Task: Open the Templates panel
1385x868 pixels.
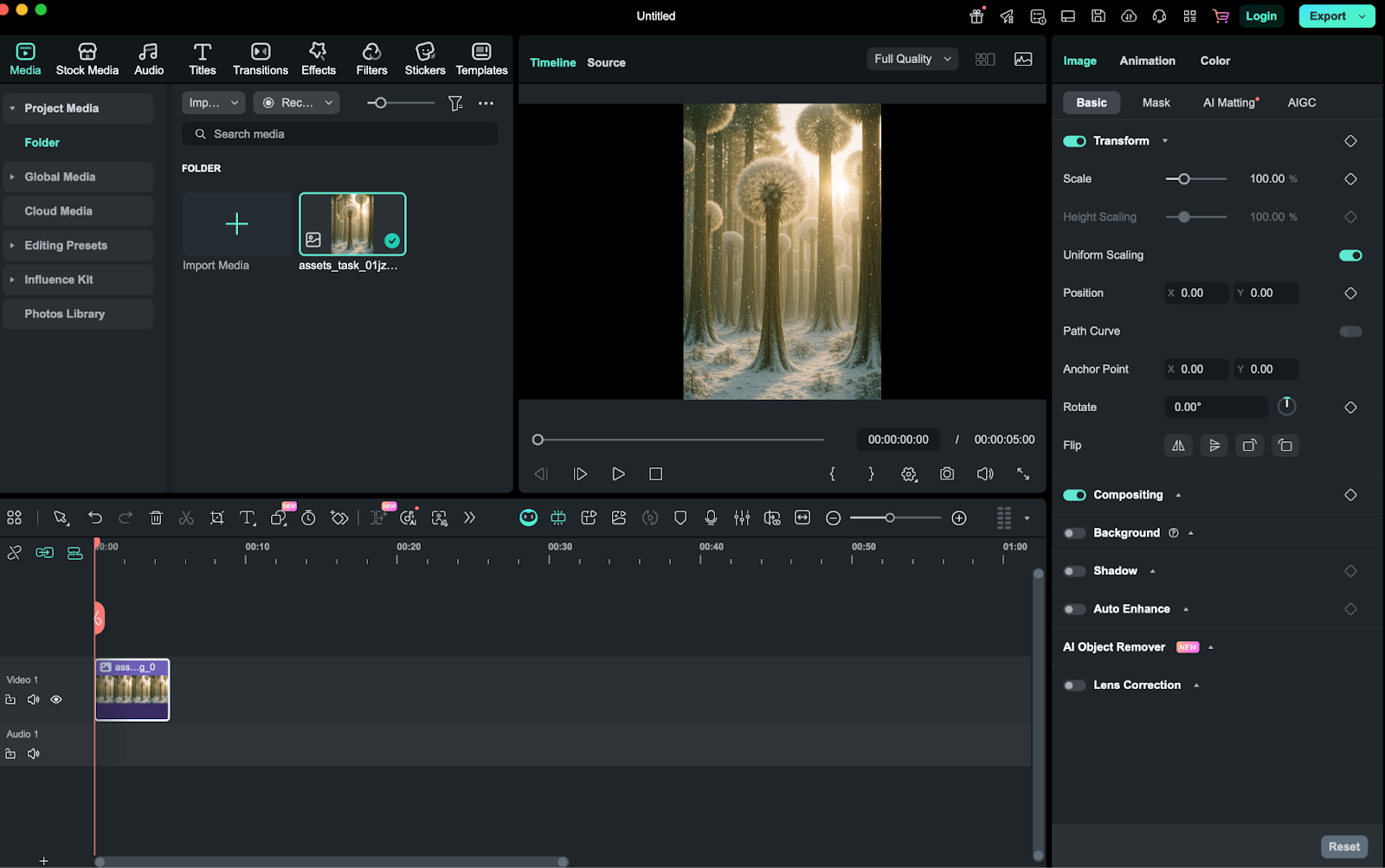Action: pyautogui.click(x=481, y=58)
